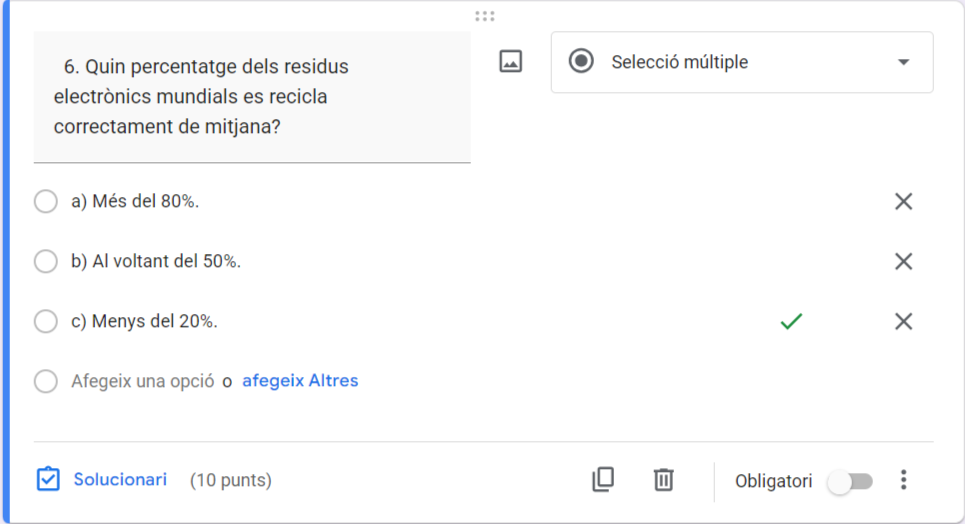The image size is (965, 524).
Task: Click the drag handle dots at the top
Action: pyautogui.click(x=485, y=16)
